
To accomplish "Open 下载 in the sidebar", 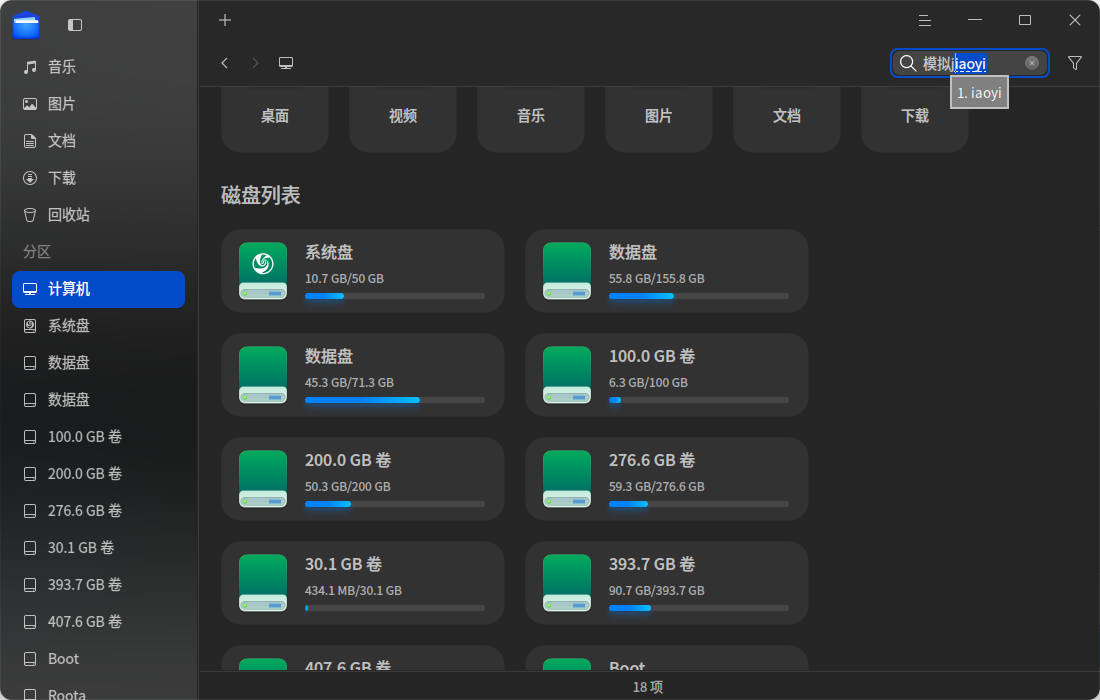I will click(x=98, y=178).
